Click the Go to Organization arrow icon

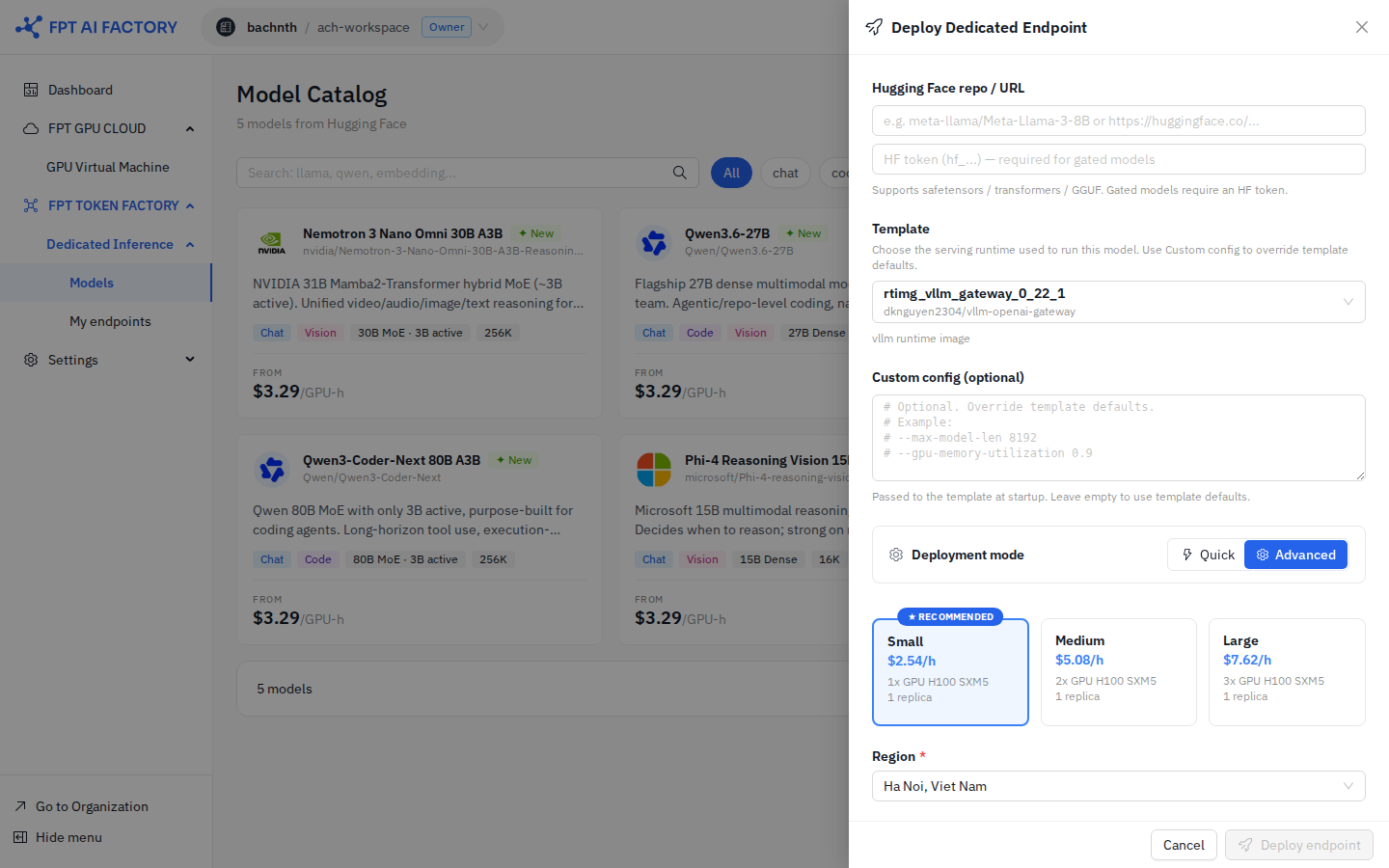coord(20,806)
